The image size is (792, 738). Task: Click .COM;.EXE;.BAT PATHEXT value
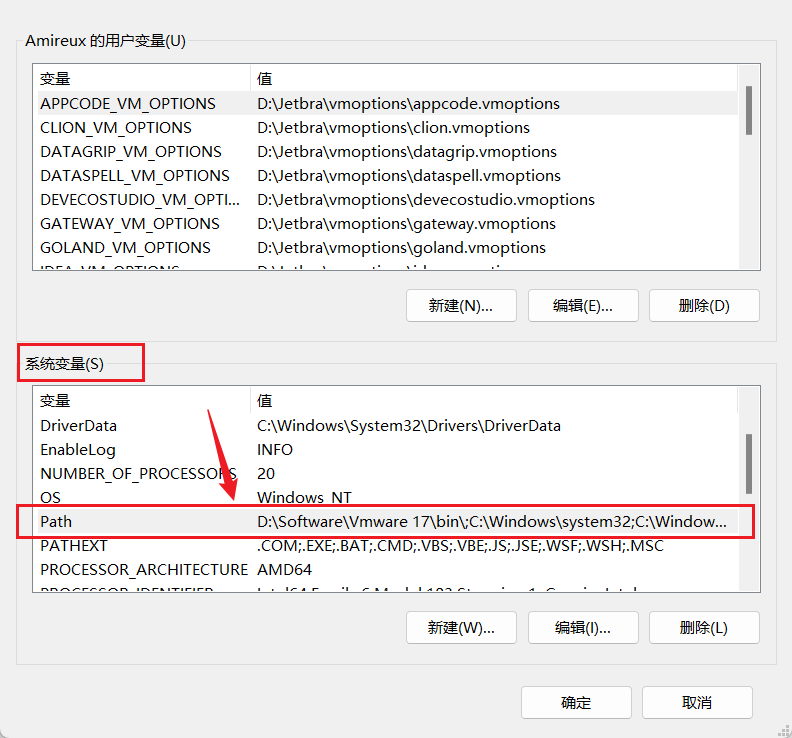[x=460, y=546]
